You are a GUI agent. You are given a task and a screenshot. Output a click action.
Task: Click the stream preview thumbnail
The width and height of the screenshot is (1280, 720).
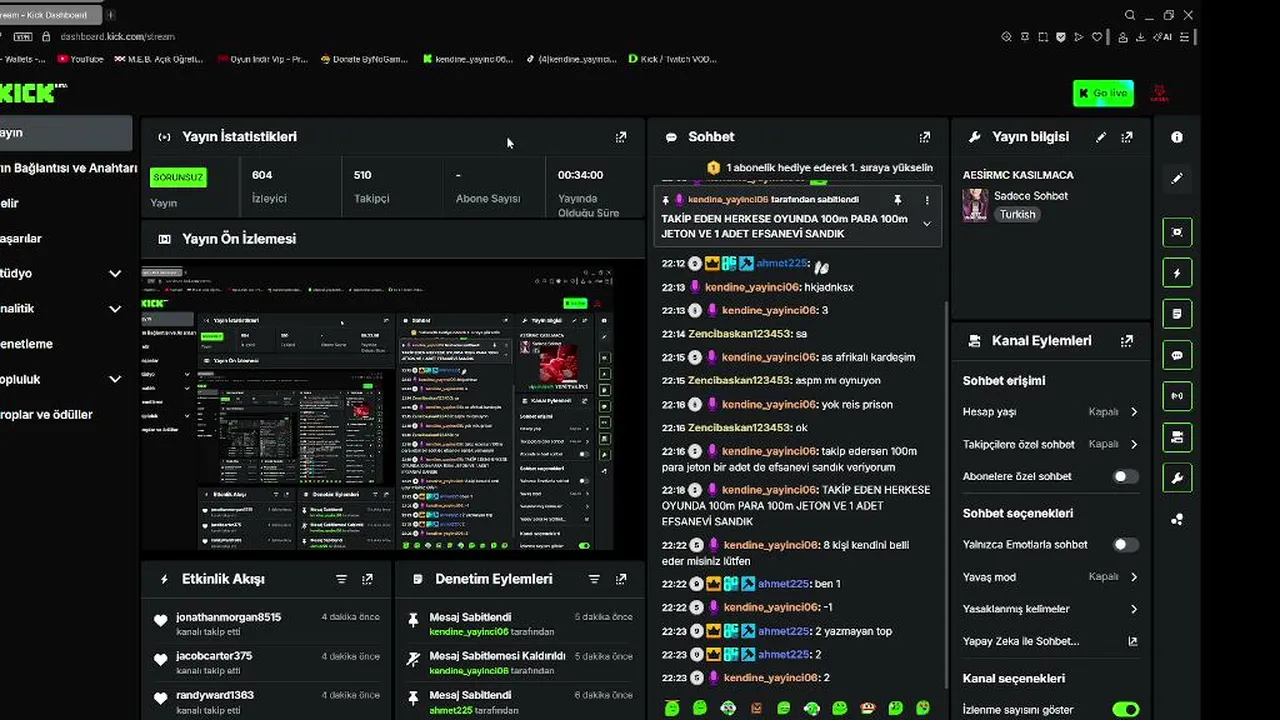pos(378,408)
